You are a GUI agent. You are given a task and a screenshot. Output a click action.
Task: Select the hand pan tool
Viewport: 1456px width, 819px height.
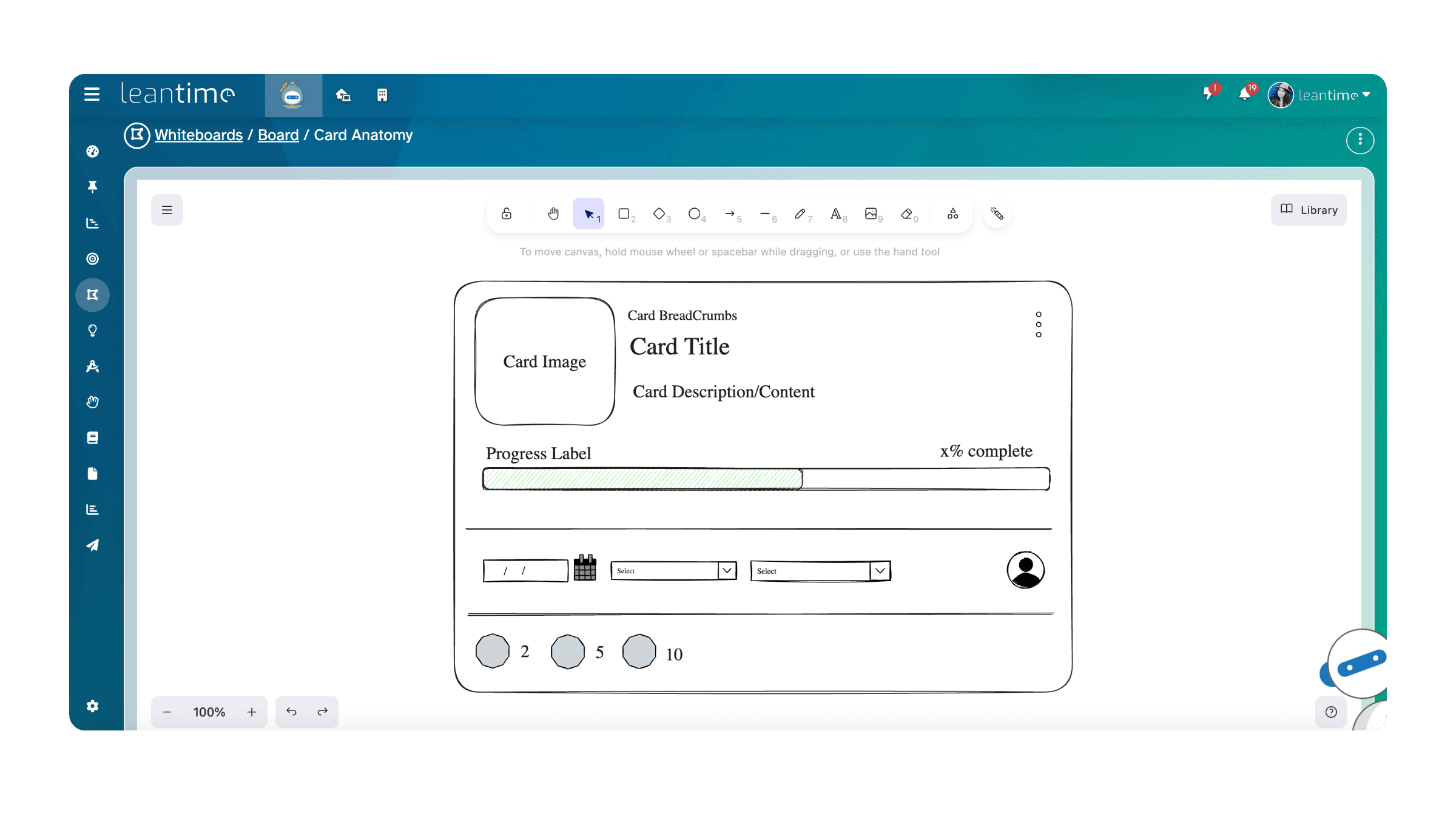[553, 214]
